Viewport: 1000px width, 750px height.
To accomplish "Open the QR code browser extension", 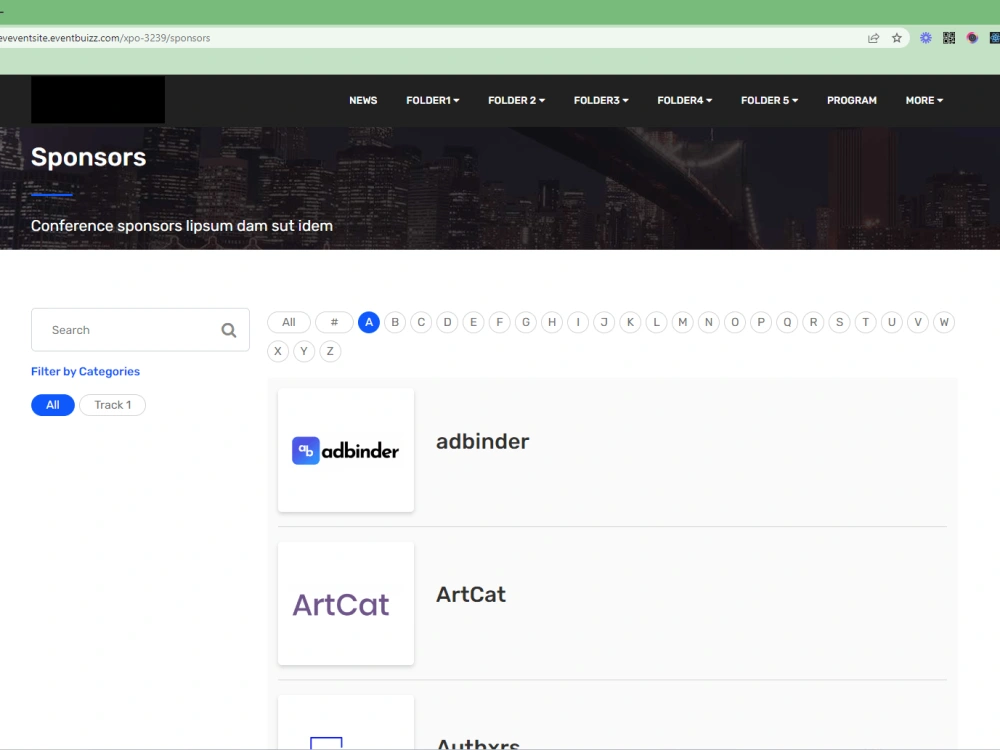I will coord(949,38).
